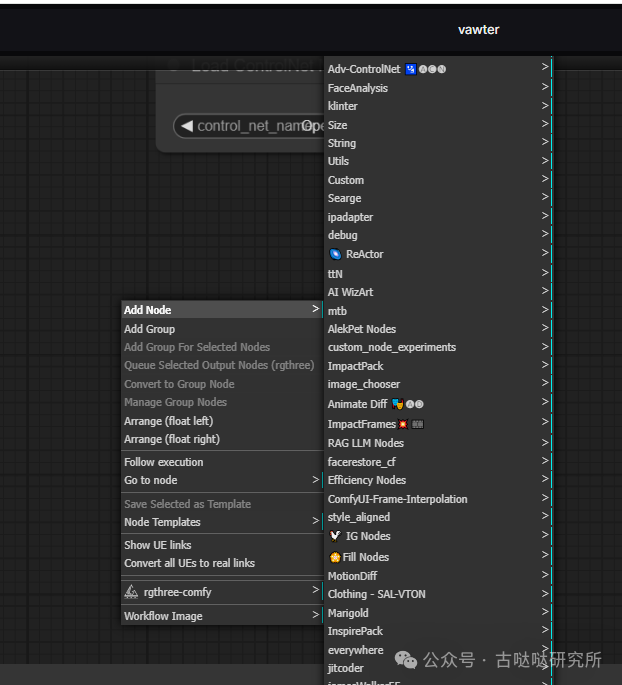Choose Add Group in context menu
Screen dimensions: 622x685
222,329
